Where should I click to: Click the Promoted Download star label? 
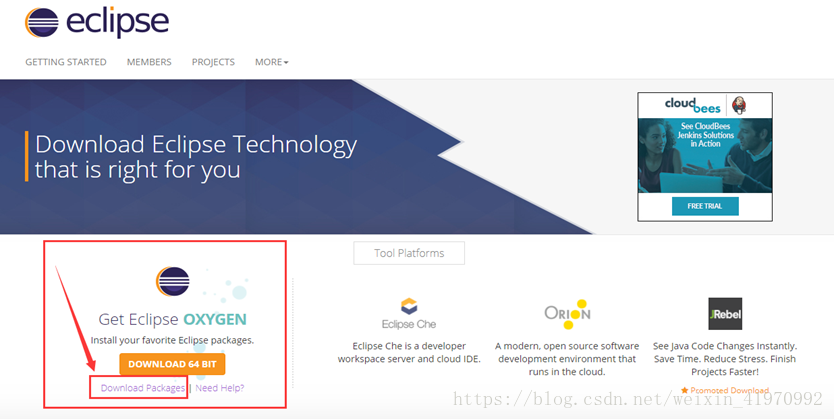[725, 390]
